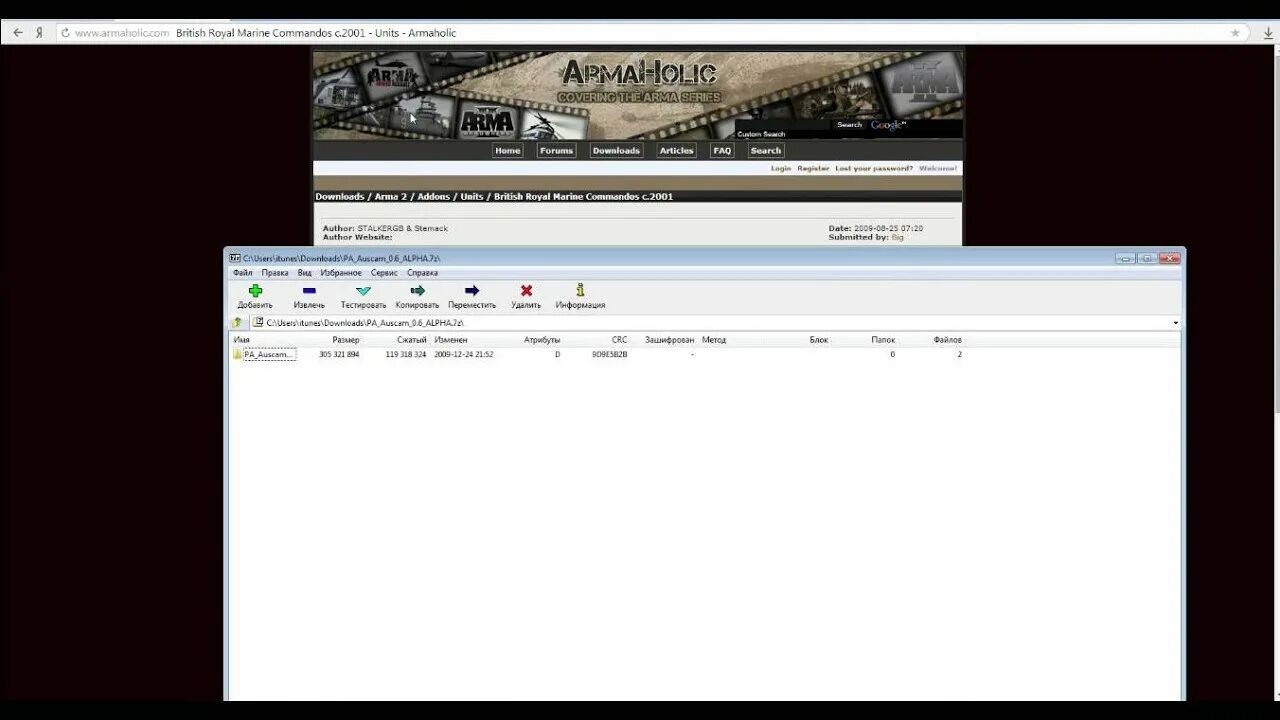The image size is (1280, 720).
Task: Click the submitter name Big link
Action: 897,237
